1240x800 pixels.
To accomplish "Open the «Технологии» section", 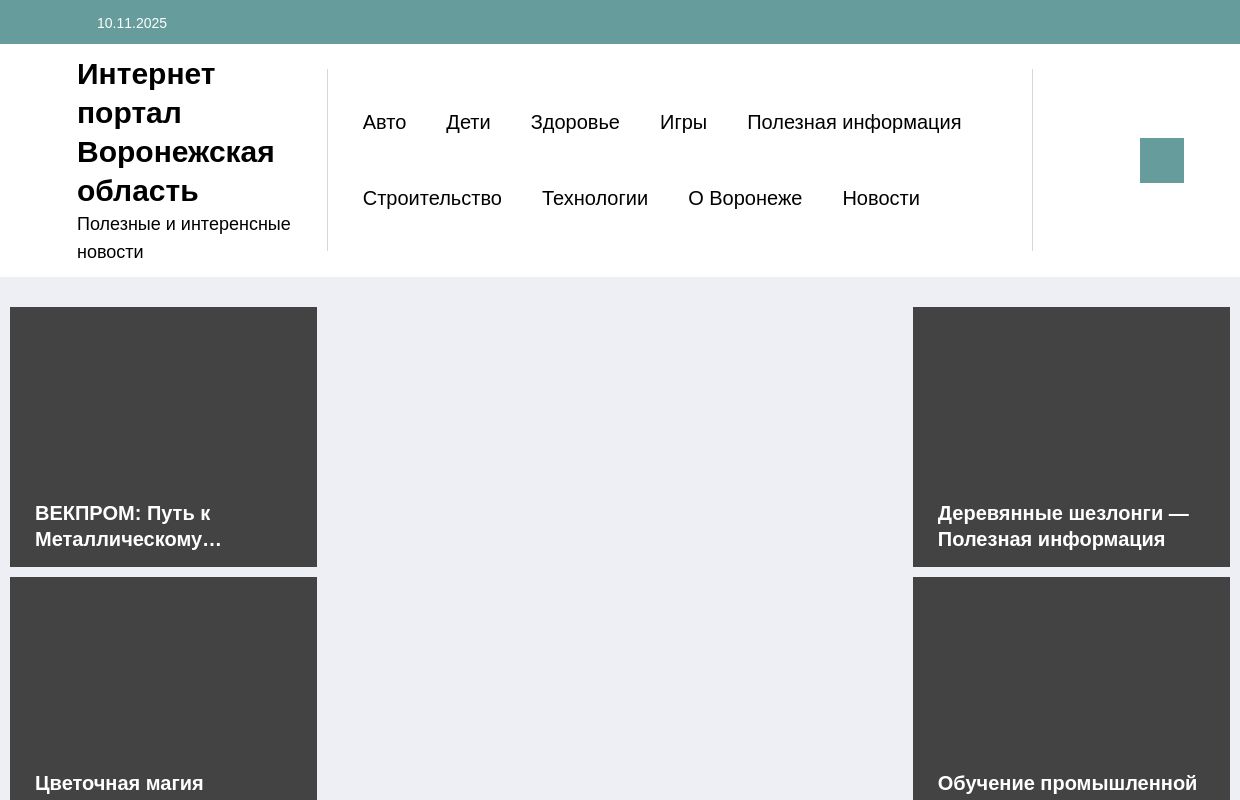I will [x=595, y=198].
